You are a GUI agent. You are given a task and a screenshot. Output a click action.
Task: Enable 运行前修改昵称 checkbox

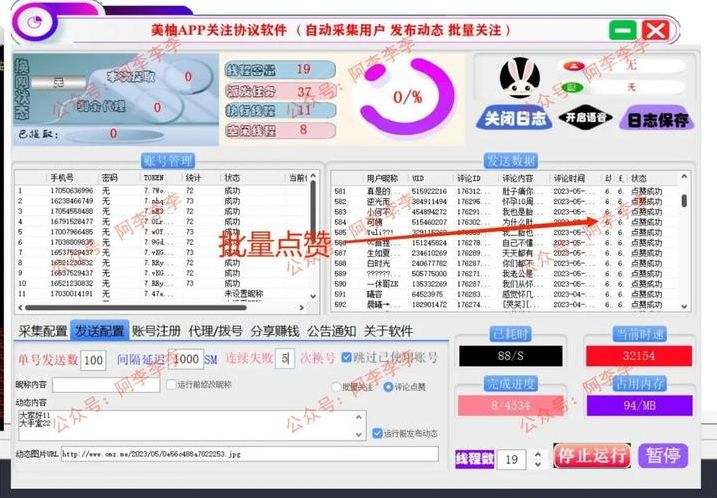tap(171, 384)
